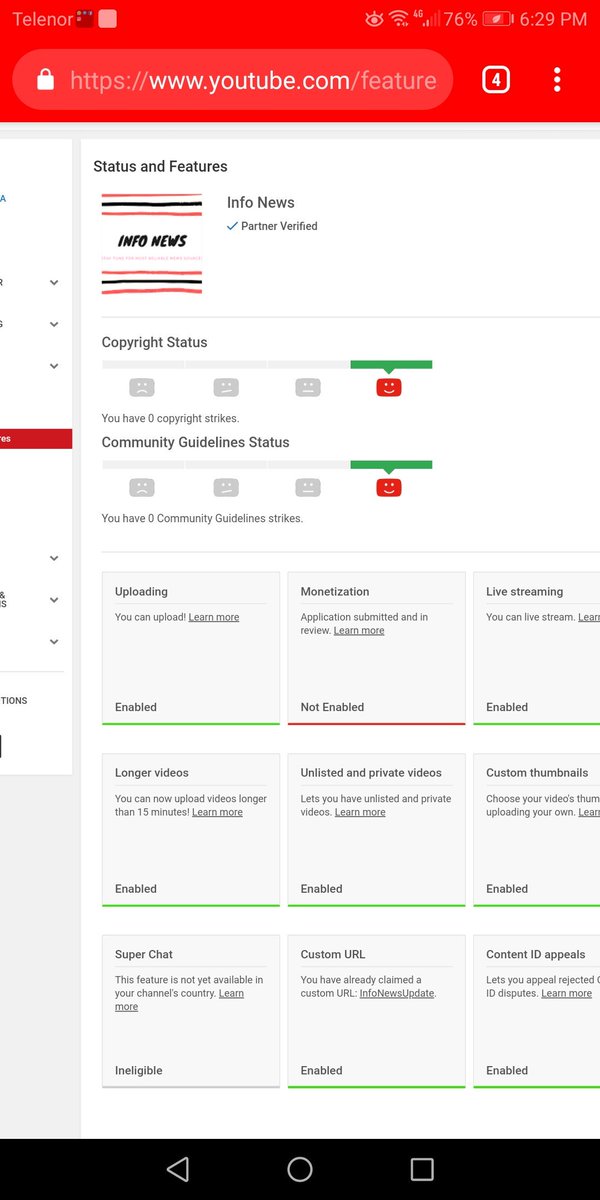This screenshot has height=1200, width=600.
Task: Expand the first sidebar section chevron
Action: click(54, 283)
